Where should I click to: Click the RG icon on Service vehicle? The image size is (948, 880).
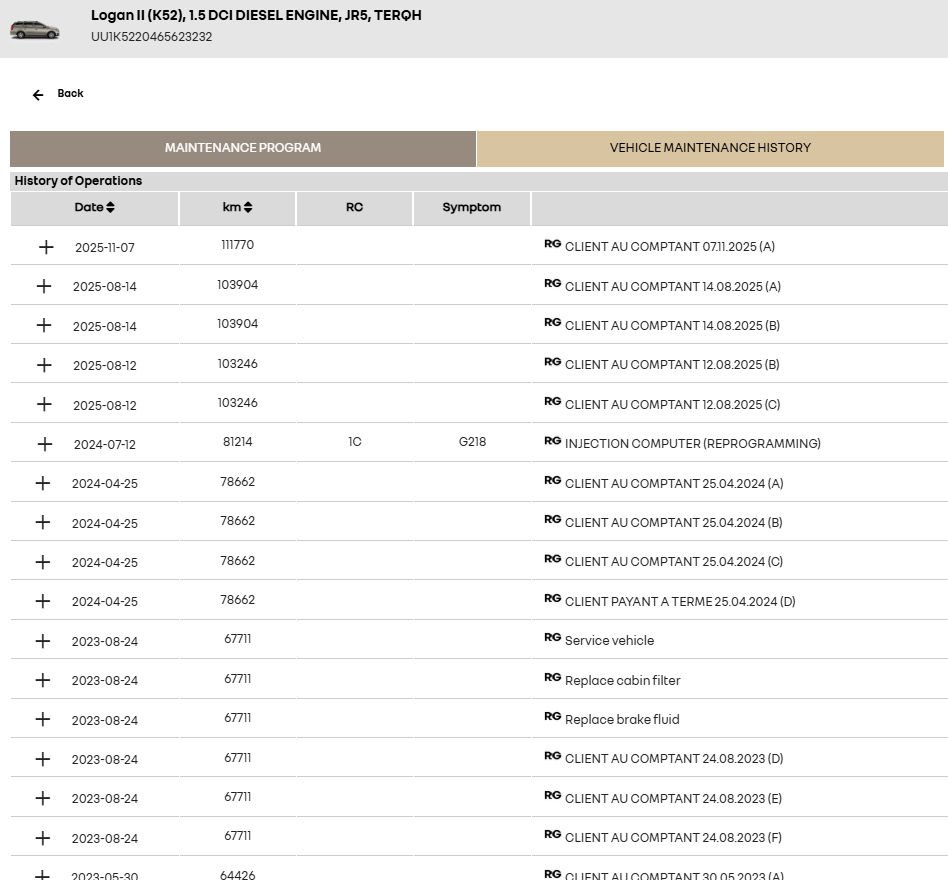point(553,638)
